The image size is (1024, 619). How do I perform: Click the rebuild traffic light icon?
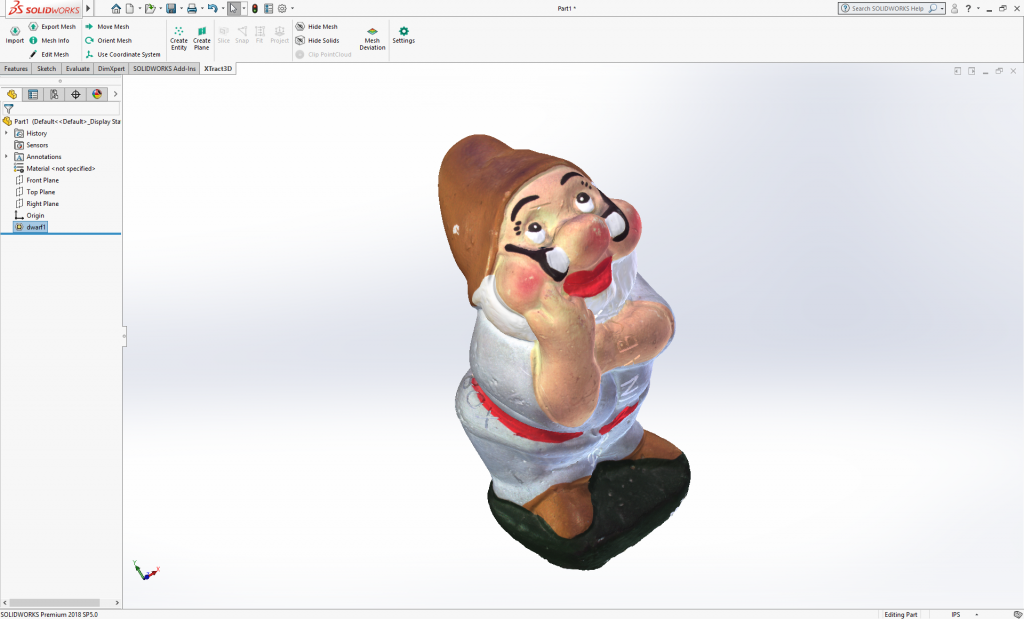pyautogui.click(x=254, y=8)
